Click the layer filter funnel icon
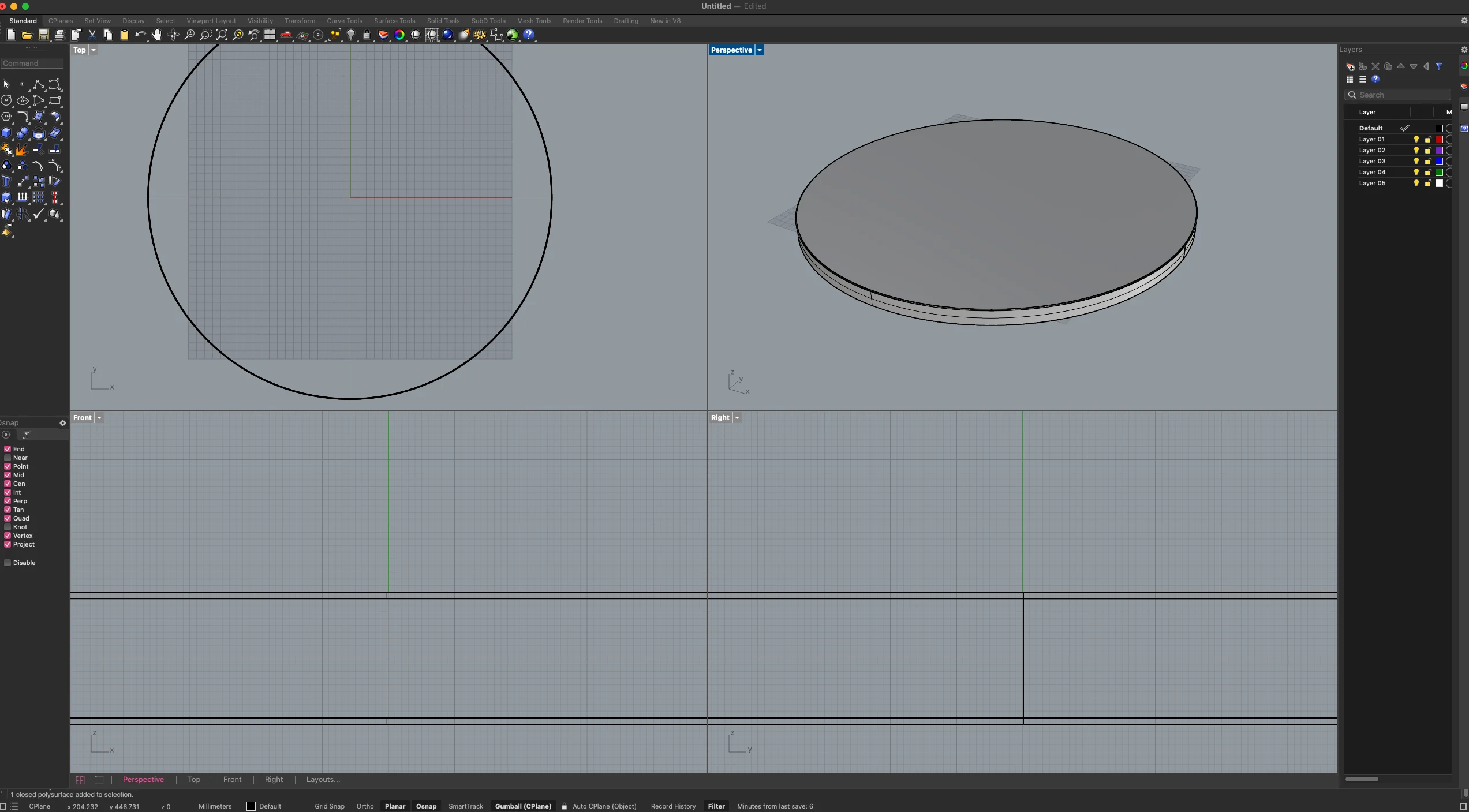1469x812 pixels. point(1439,66)
